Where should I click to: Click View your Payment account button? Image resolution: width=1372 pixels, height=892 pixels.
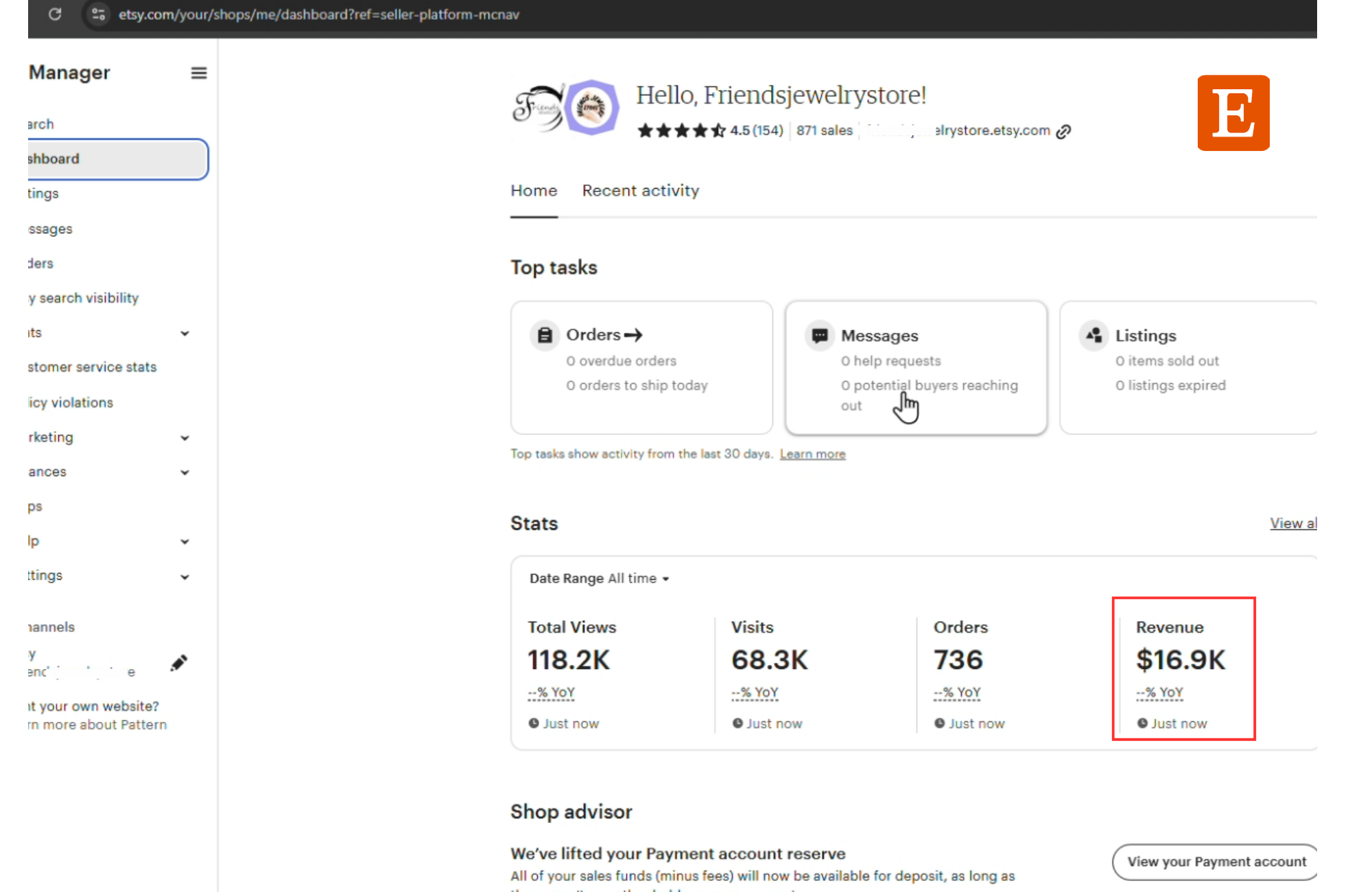click(x=1216, y=862)
